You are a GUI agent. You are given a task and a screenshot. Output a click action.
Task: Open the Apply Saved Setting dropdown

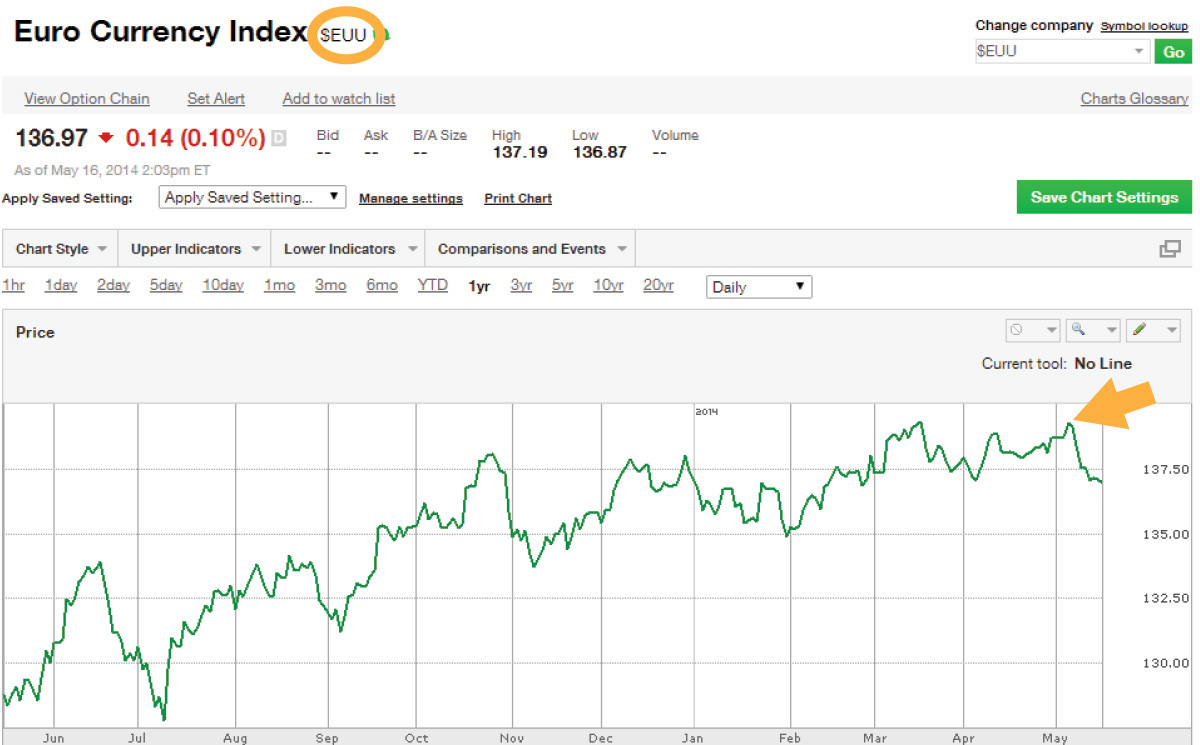point(251,196)
